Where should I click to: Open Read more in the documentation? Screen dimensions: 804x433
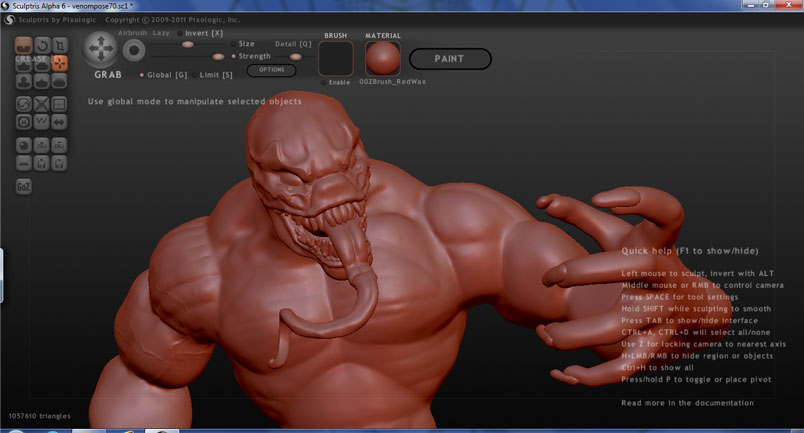[688, 403]
